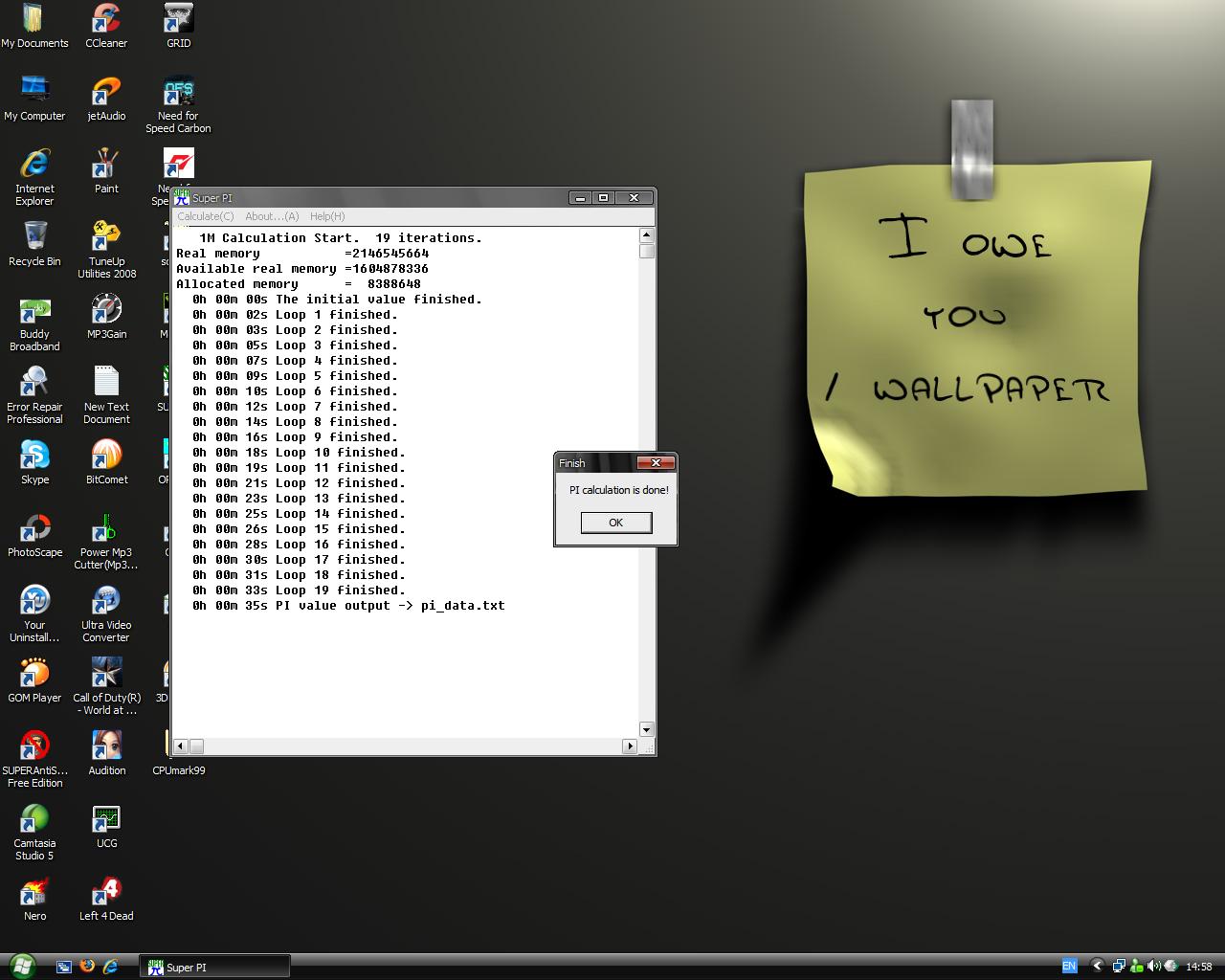Viewport: 1225px width, 980px height.
Task: Open the My Documents desktop icon
Action: pos(34,26)
